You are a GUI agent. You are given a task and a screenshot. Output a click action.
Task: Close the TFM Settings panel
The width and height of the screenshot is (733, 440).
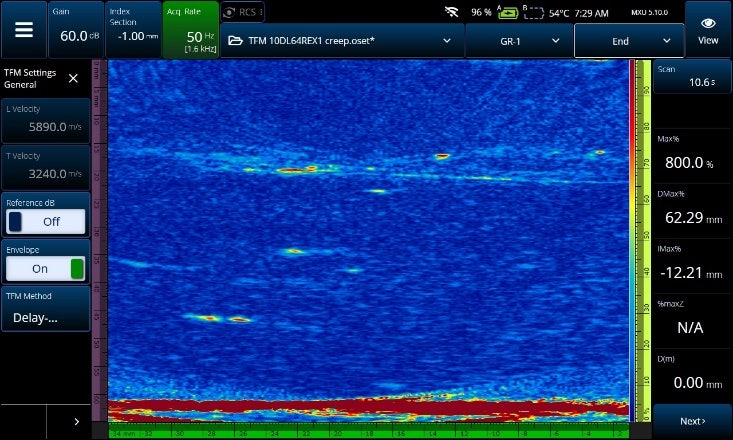[x=73, y=78]
